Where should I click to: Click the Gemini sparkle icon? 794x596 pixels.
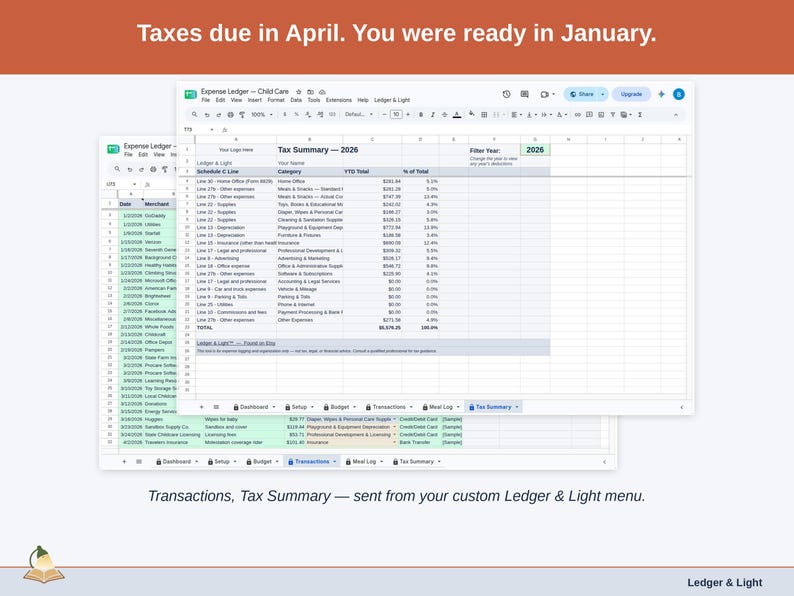coord(661,94)
